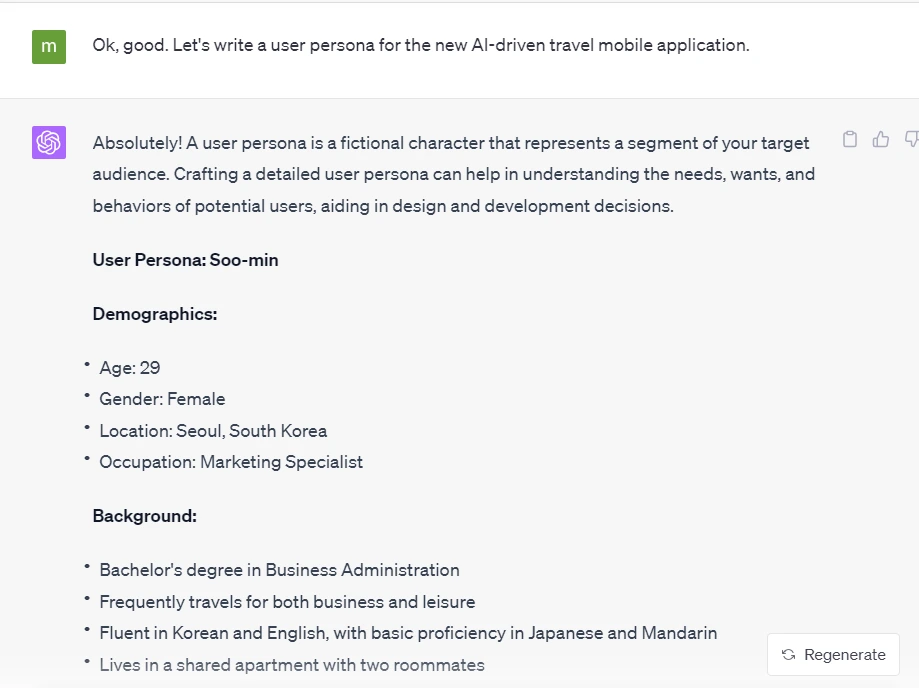
Task: Click 'Lives in a shared apartment' bullet
Action: tap(292, 665)
